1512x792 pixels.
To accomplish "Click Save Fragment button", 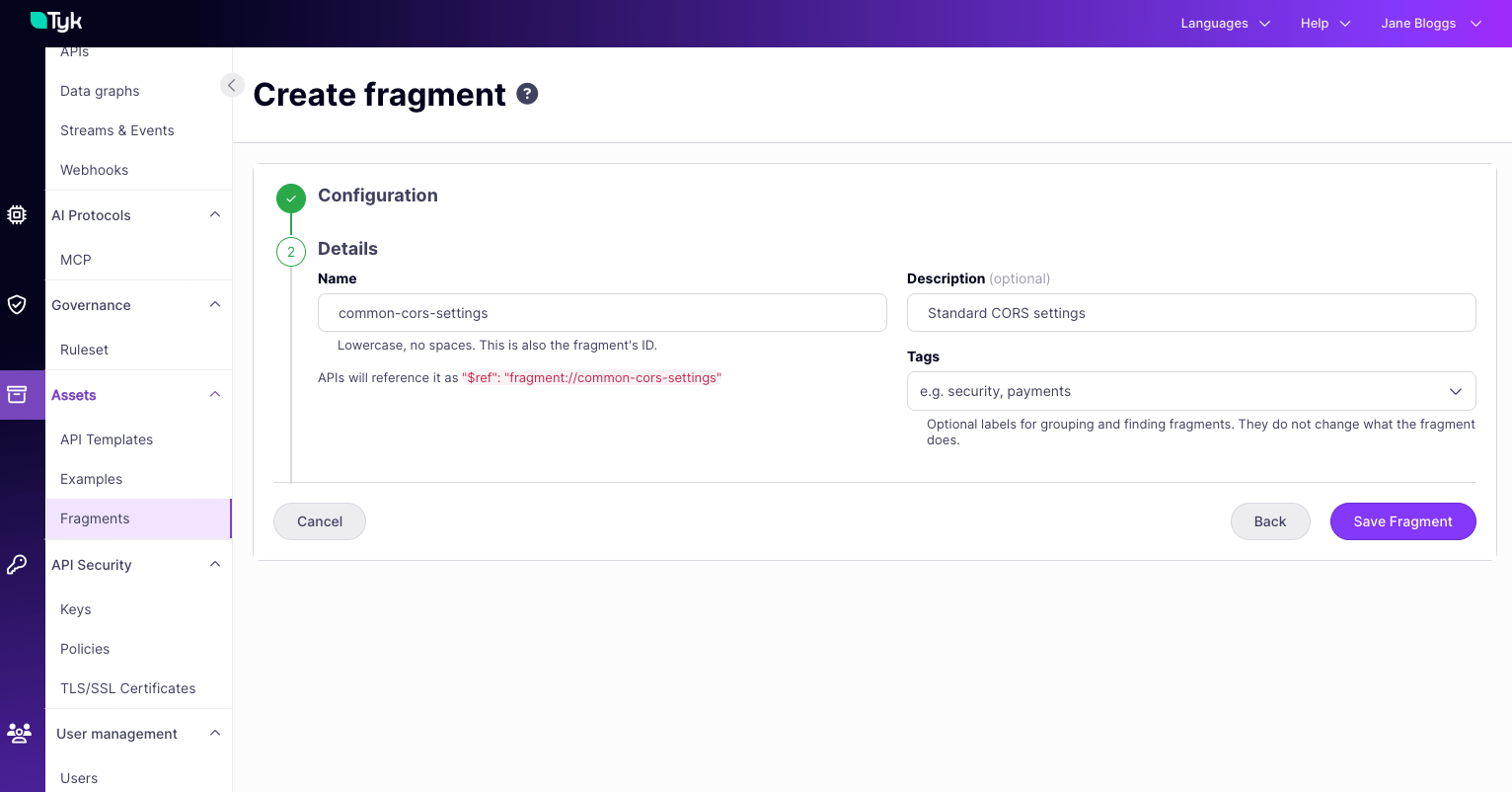I will (1403, 521).
